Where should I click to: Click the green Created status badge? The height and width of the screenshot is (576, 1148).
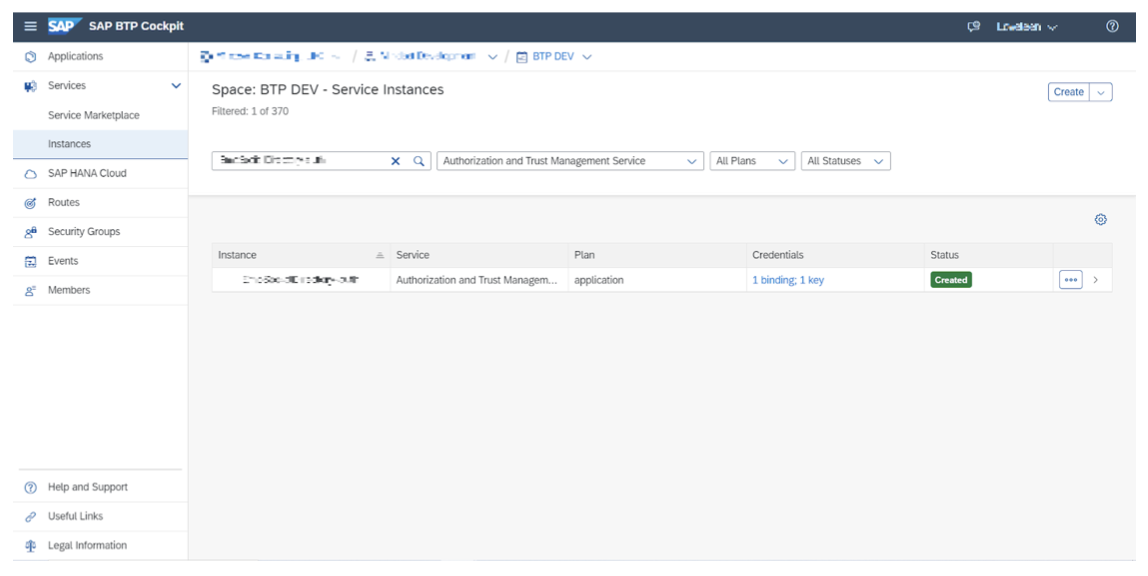coord(951,280)
